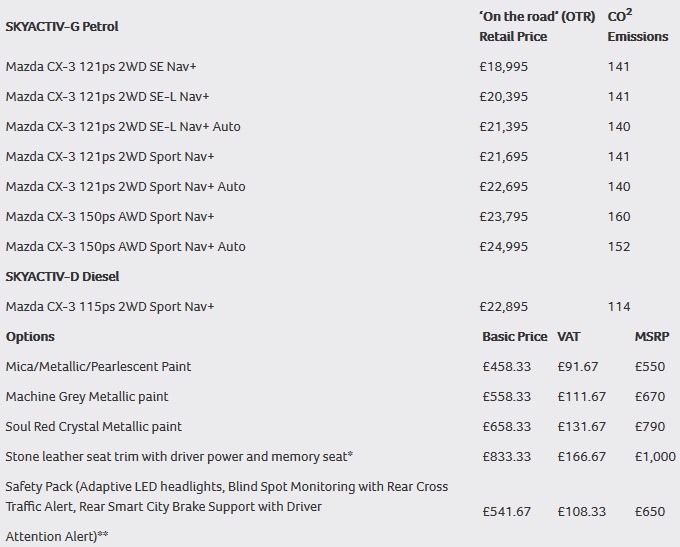680x547 pixels.
Task: Click the £24,995 price for AWD Auto
Action: click(504, 247)
